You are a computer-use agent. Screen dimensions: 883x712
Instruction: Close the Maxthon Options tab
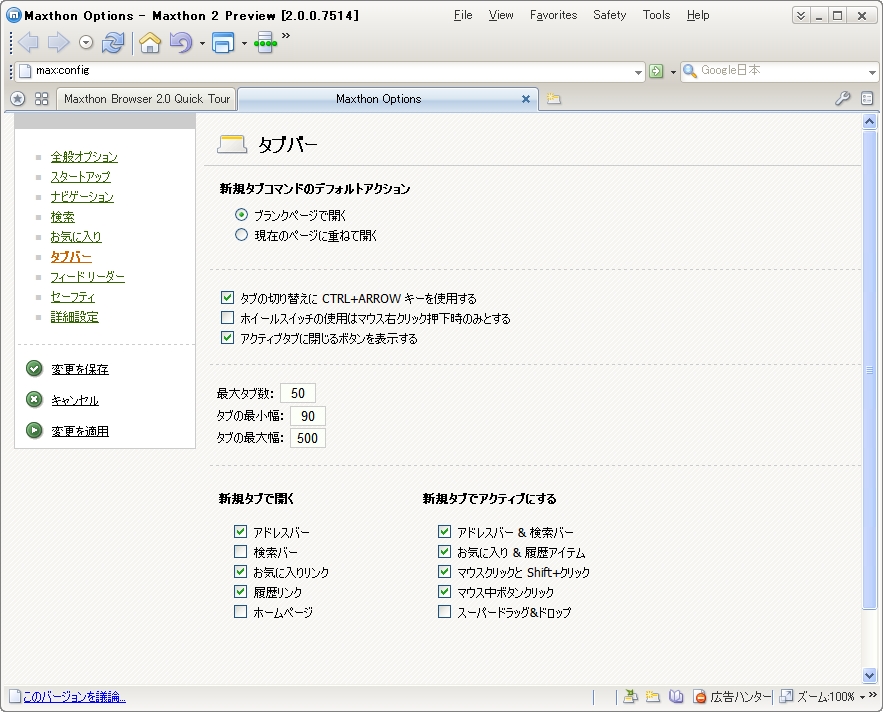click(526, 99)
